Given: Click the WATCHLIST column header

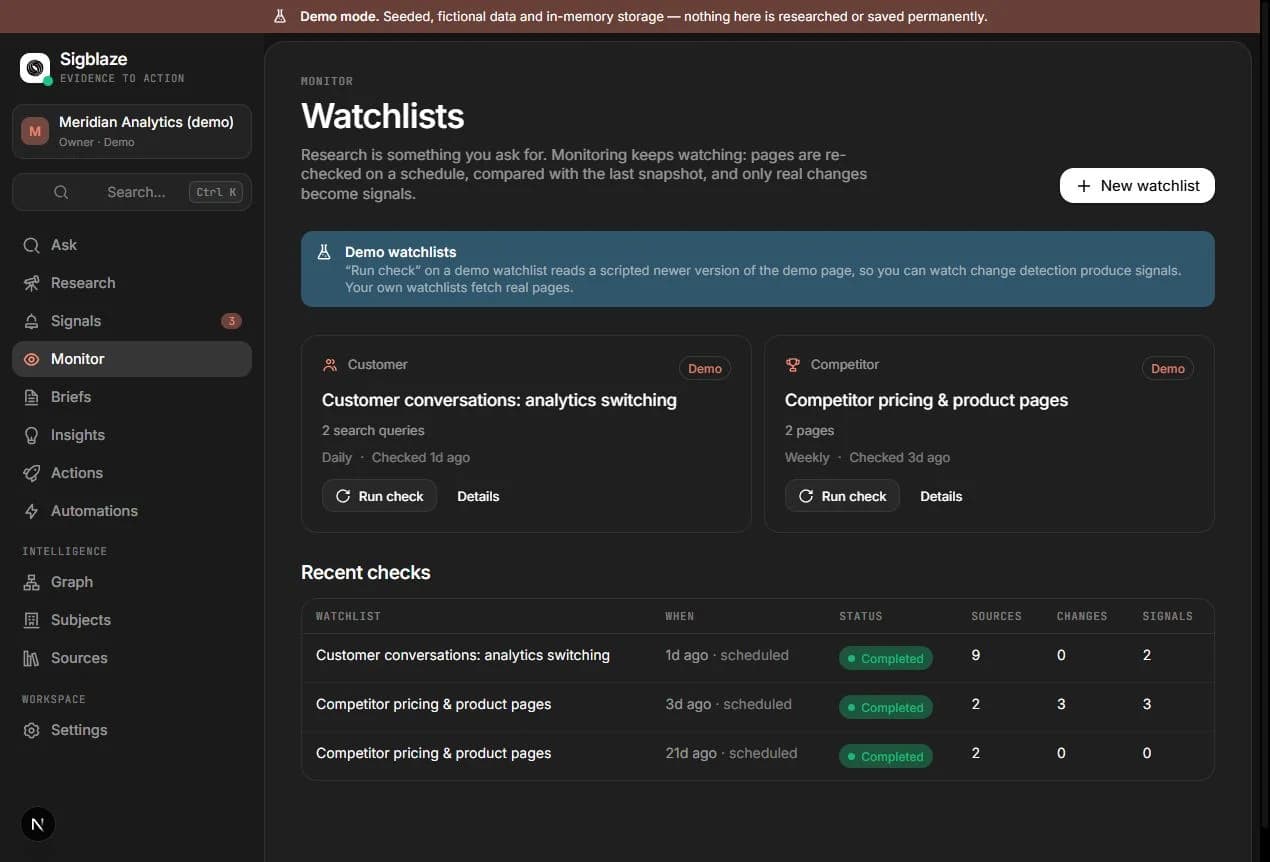Looking at the screenshot, I should click(348, 616).
